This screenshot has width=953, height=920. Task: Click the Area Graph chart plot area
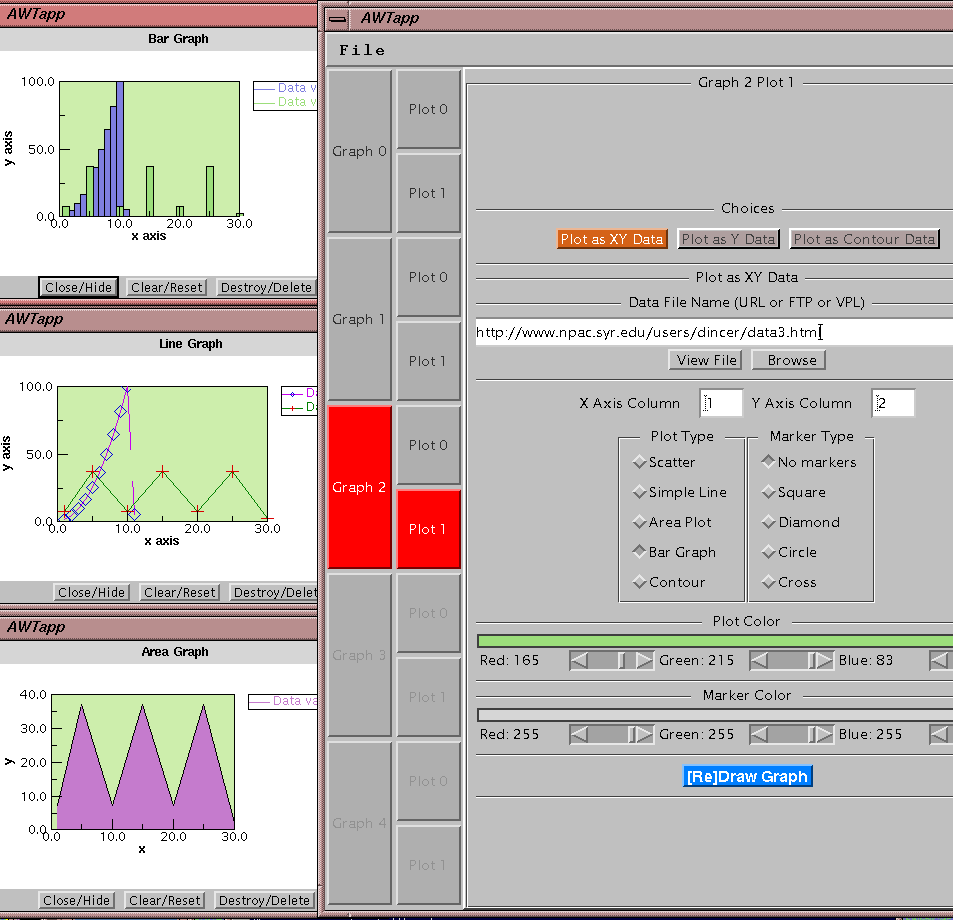tap(143, 761)
